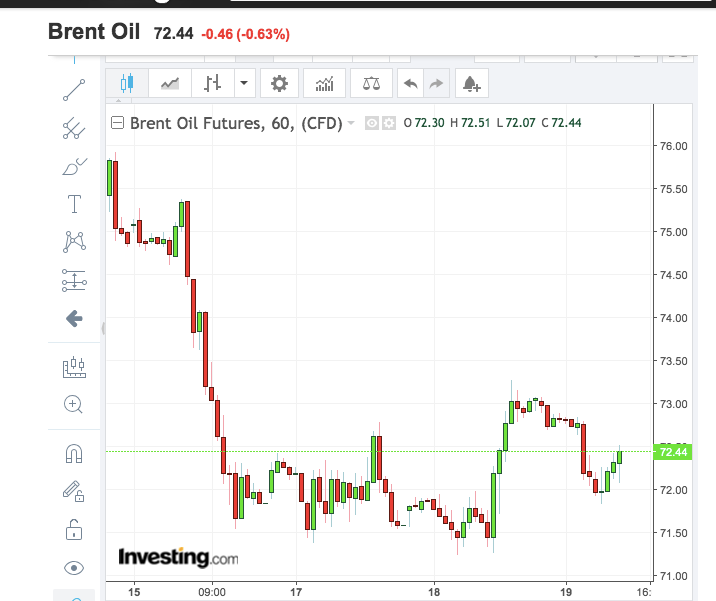Click the 19 date label on time axis
716x601 pixels.
(x=566, y=592)
